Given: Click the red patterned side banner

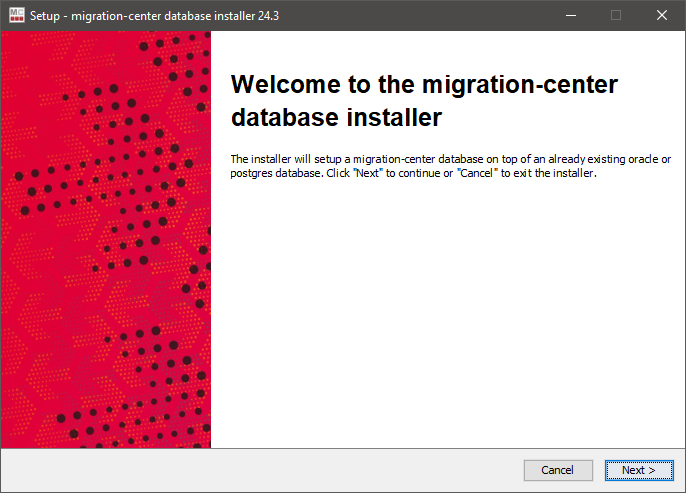Looking at the screenshot, I should click(106, 240).
